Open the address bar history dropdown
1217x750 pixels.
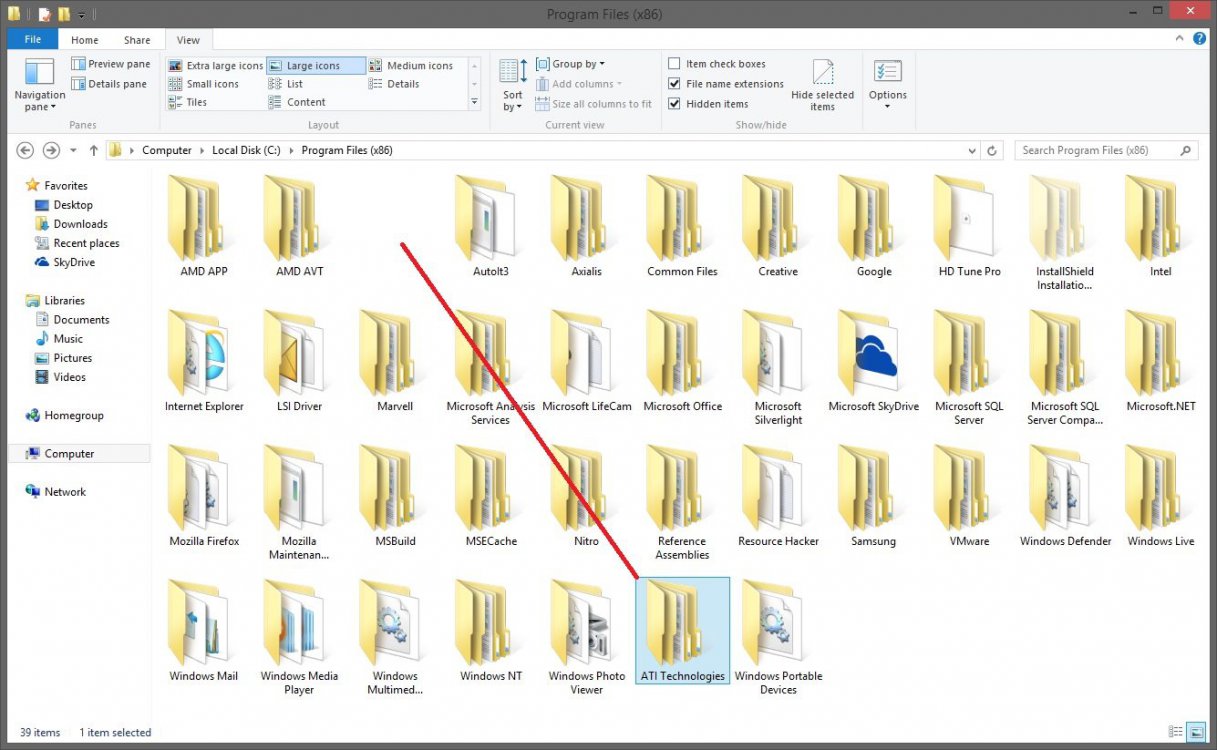(x=973, y=150)
